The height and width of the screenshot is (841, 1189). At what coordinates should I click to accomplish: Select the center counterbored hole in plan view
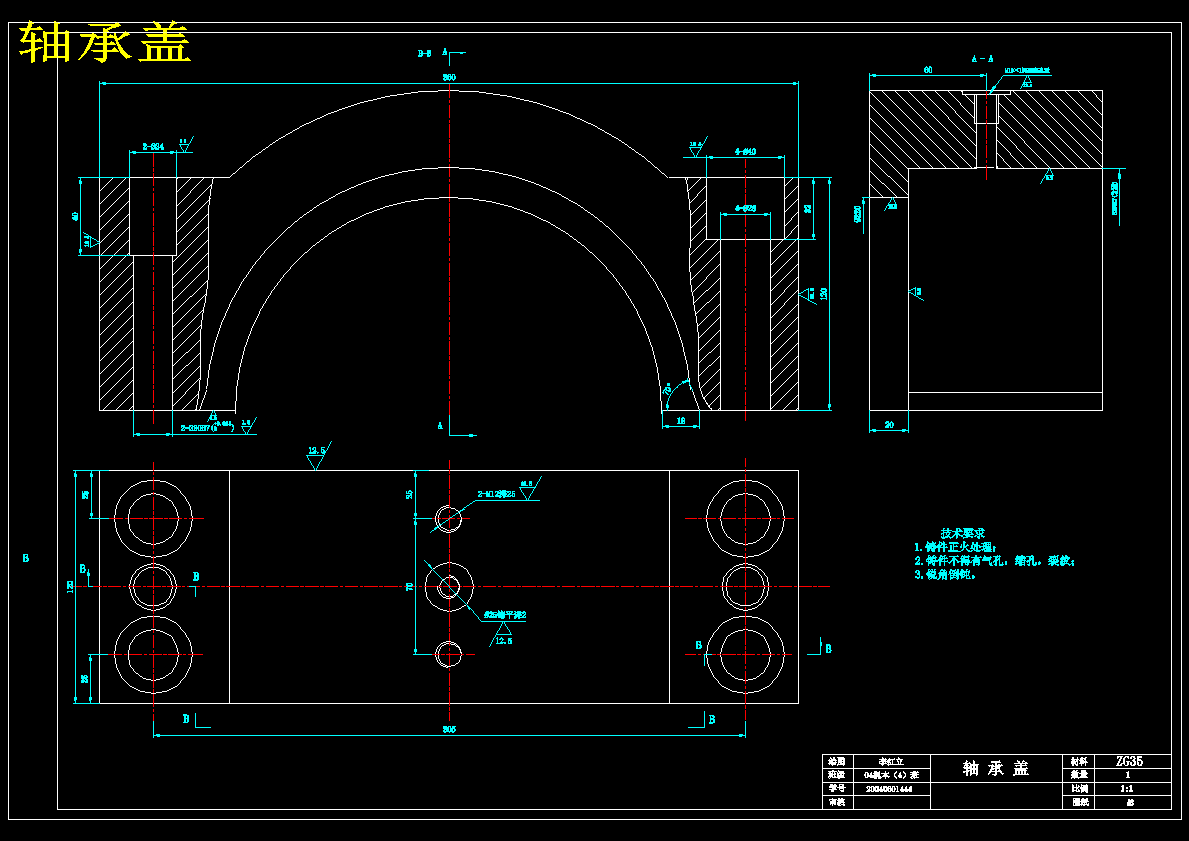[450, 586]
